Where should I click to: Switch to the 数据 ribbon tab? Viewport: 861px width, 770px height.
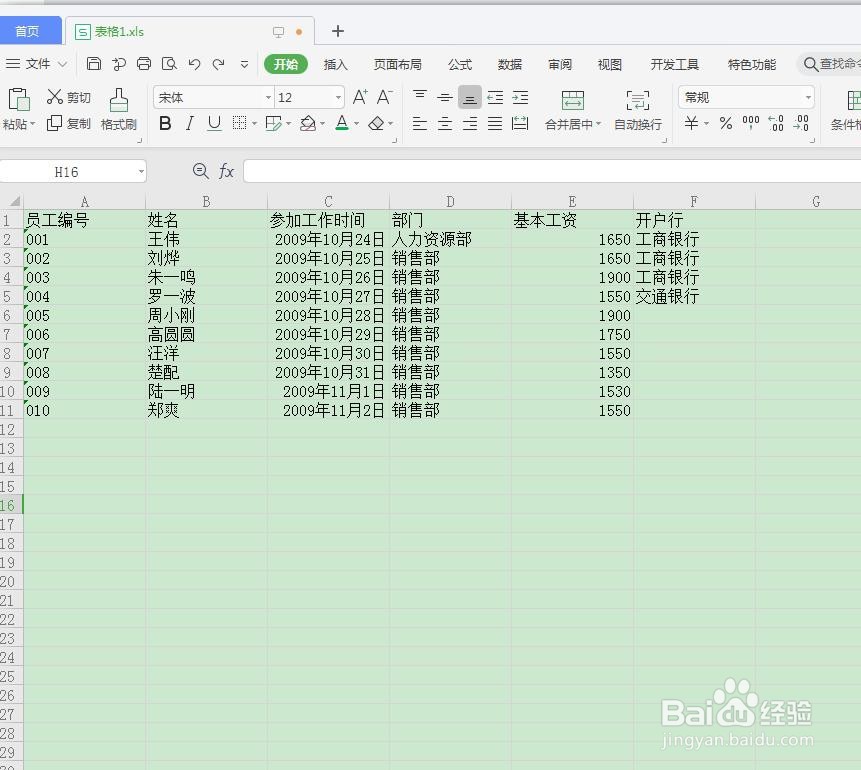click(x=510, y=64)
